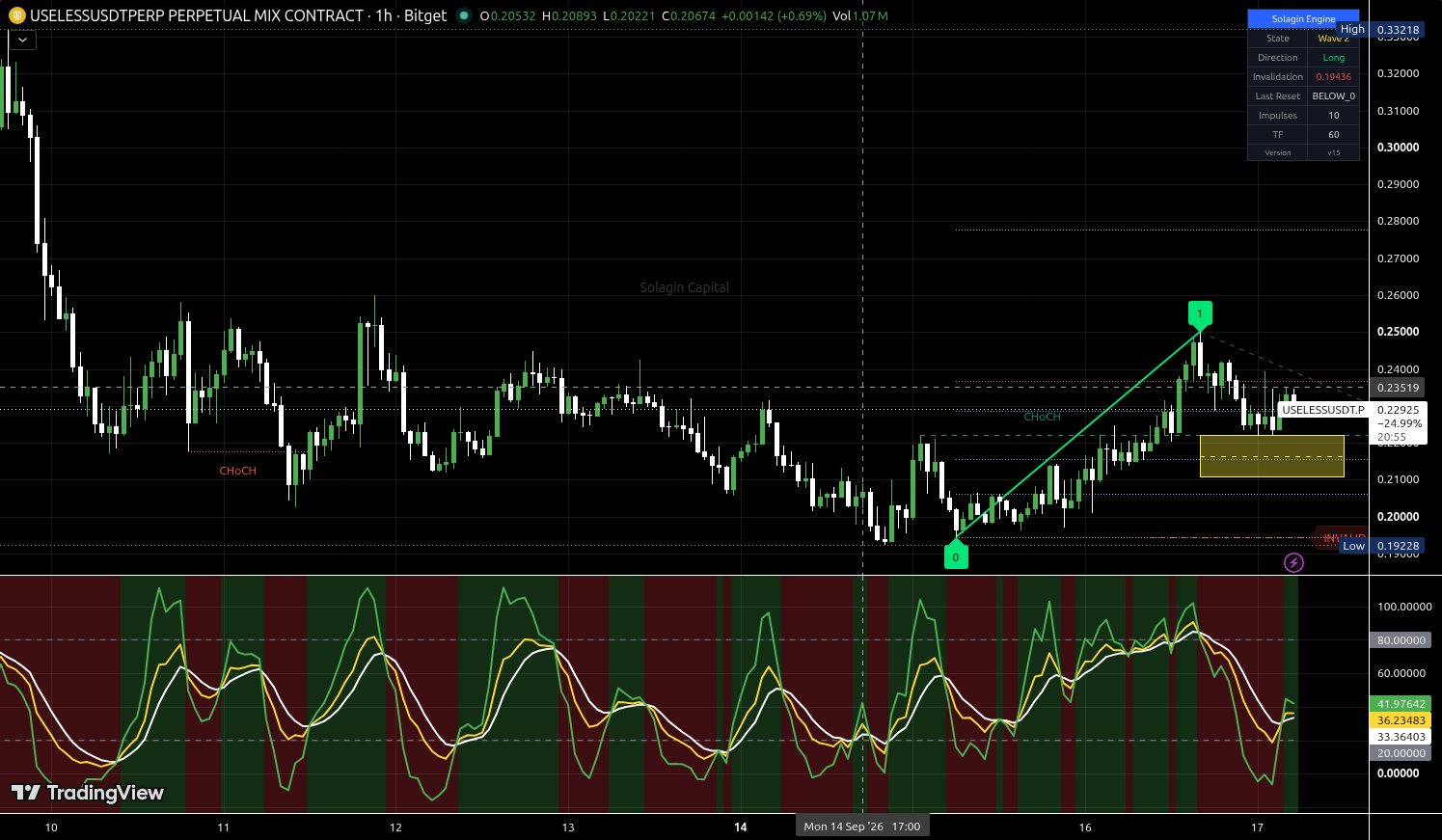Click the current price 0.22925 label
Viewport: 1442px width, 840px height.
pyautogui.click(x=1398, y=410)
